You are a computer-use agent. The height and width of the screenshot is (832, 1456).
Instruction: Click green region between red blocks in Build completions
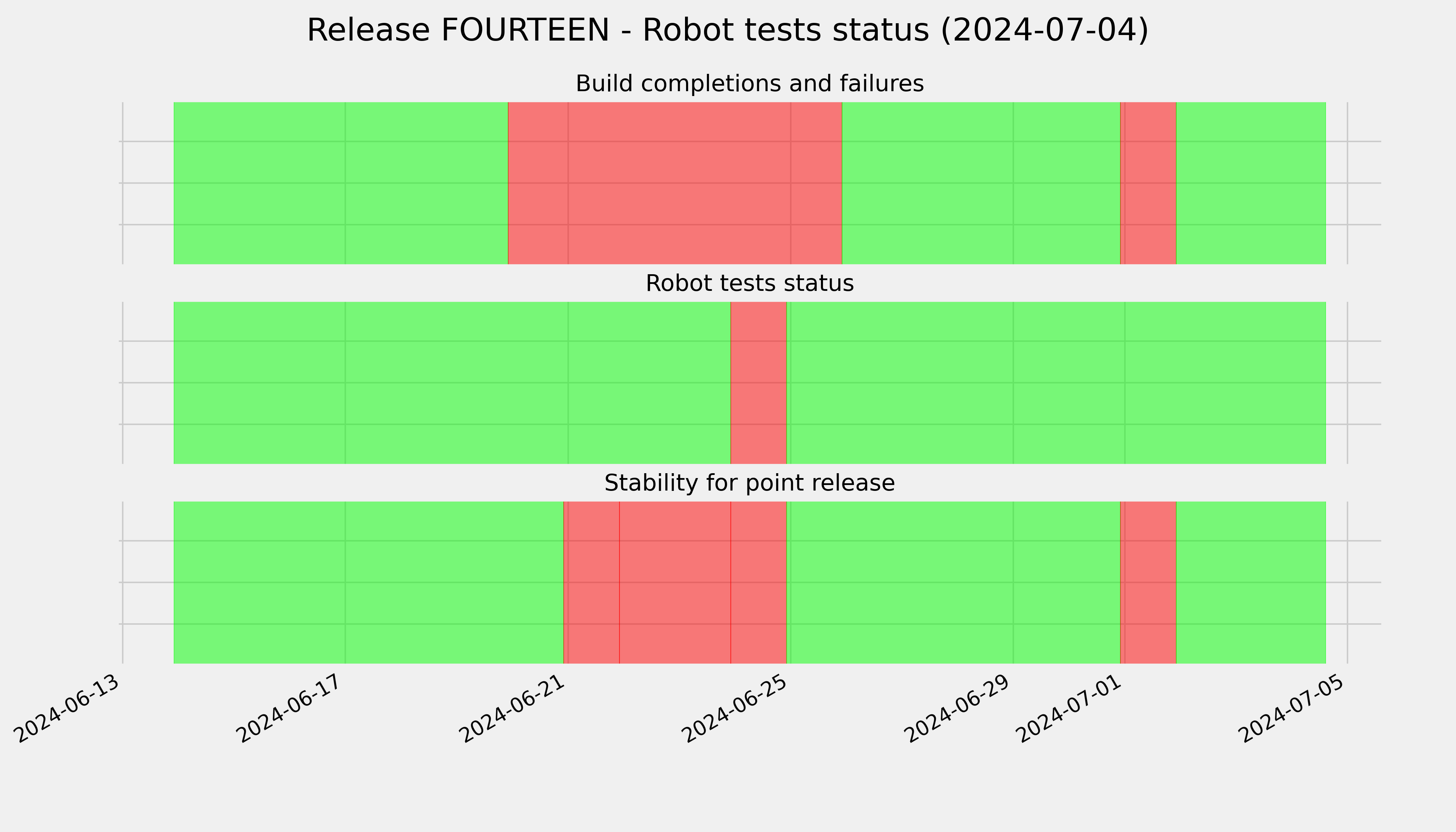[981, 183]
